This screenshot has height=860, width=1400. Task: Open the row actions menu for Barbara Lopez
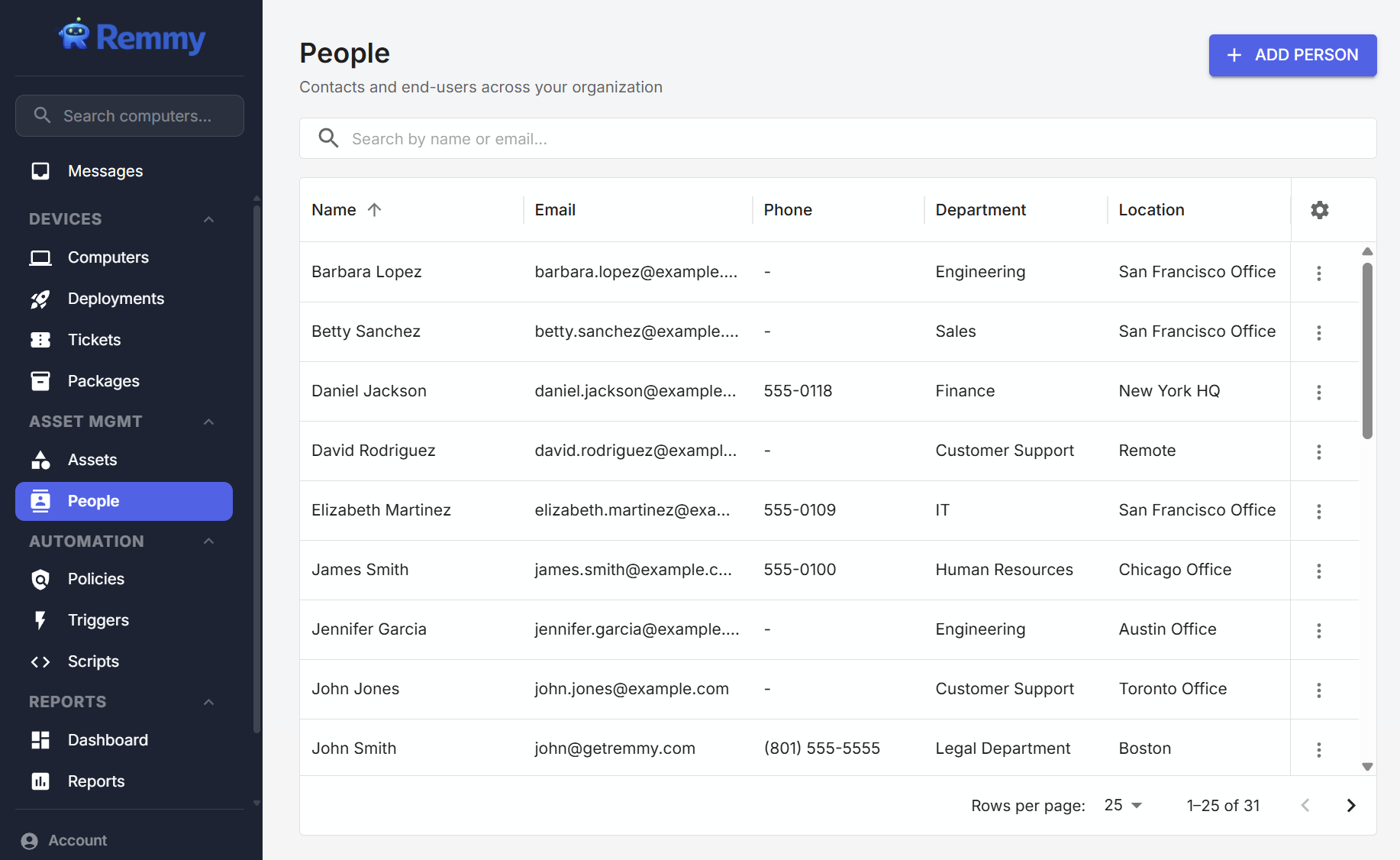point(1319,272)
